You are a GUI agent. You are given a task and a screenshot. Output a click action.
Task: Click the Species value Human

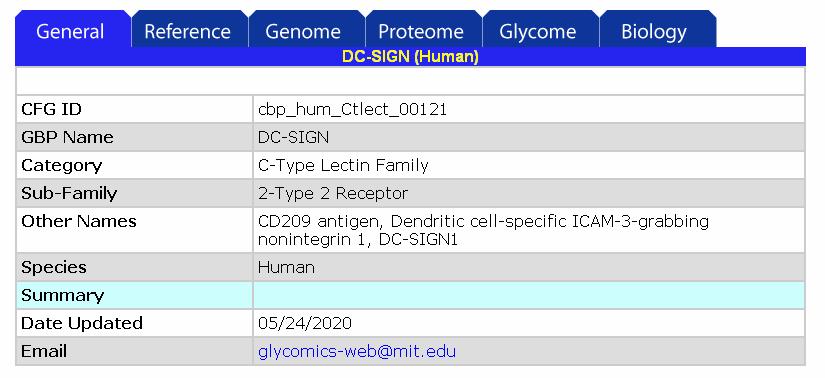point(286,267)
